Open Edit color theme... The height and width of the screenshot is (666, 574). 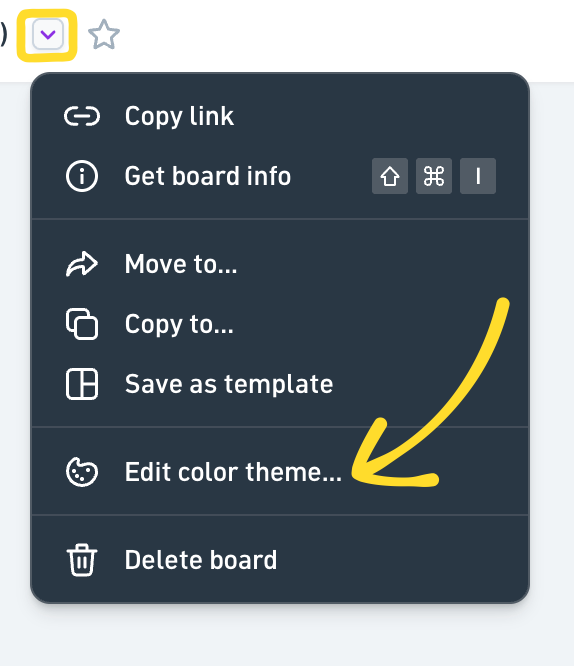[280, 472]
